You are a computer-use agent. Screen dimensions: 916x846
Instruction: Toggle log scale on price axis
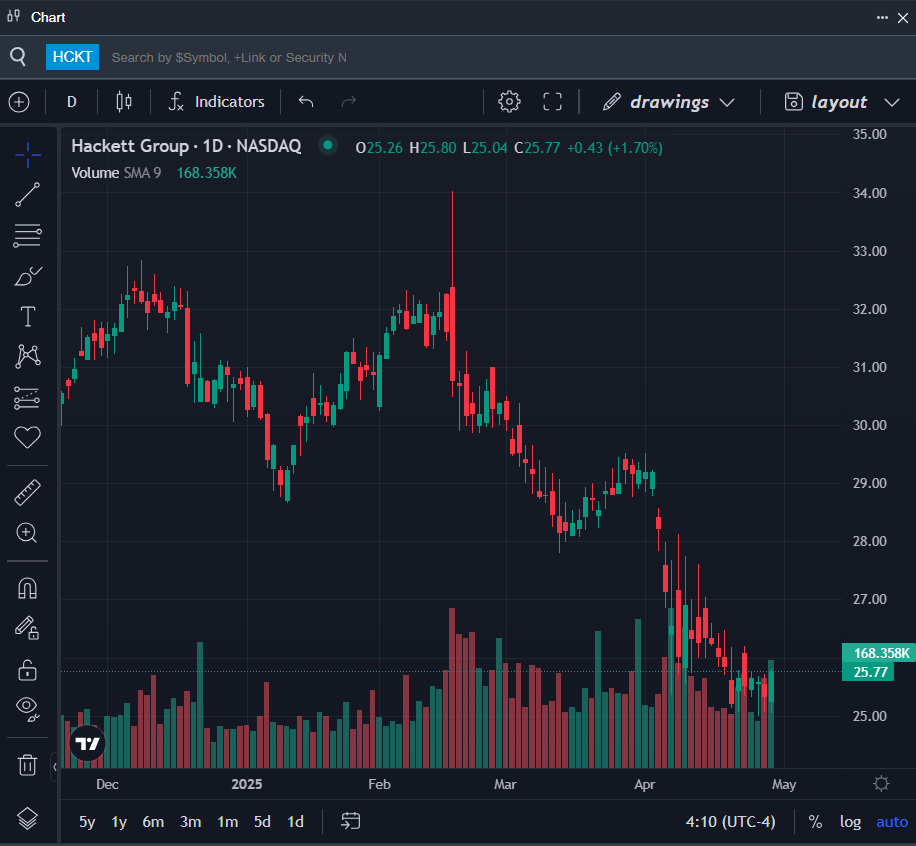coord(850,822)
